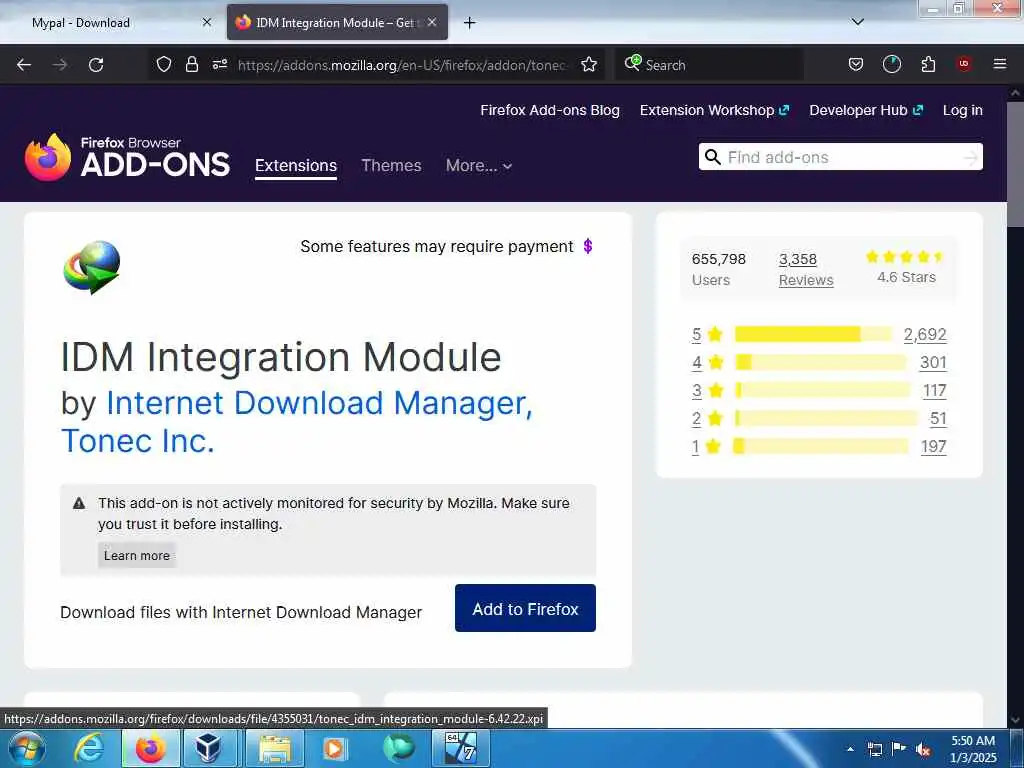Click the four-star rating bar
This screenshot has height=768, width=1024.
821,362
